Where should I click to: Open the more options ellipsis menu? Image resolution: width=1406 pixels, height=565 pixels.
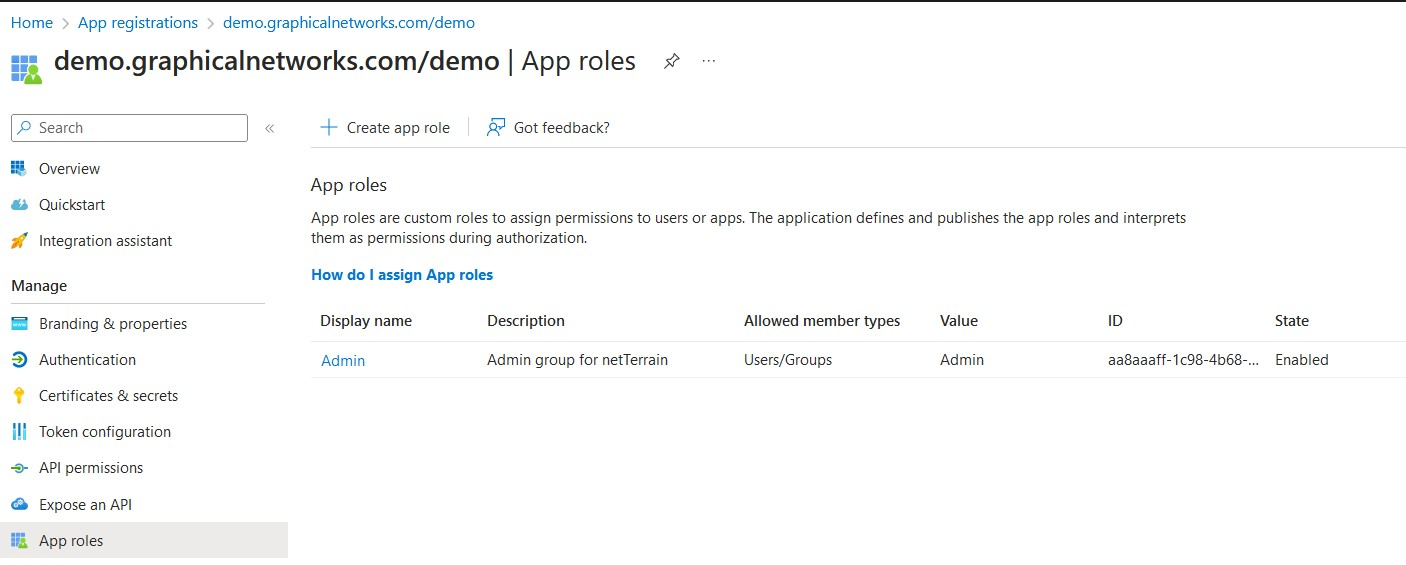[709, 61]
